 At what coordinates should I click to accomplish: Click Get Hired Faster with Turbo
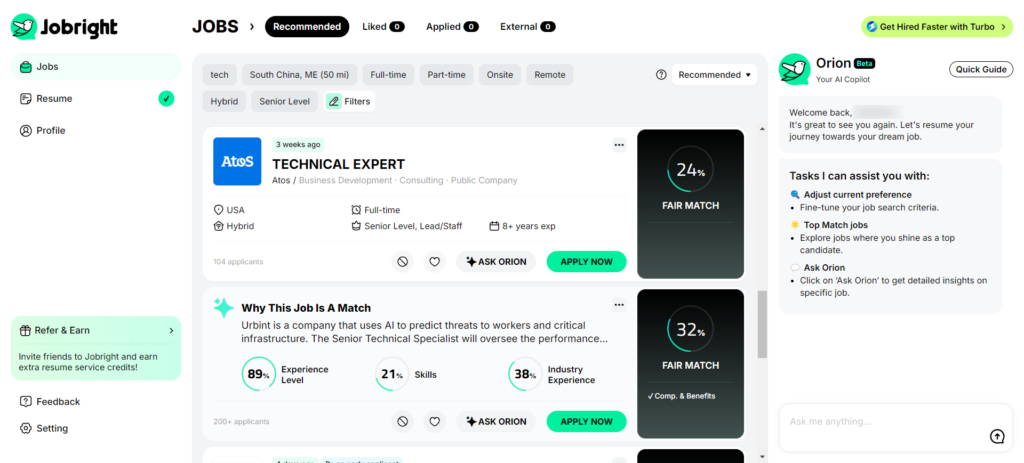pos(936,27)
